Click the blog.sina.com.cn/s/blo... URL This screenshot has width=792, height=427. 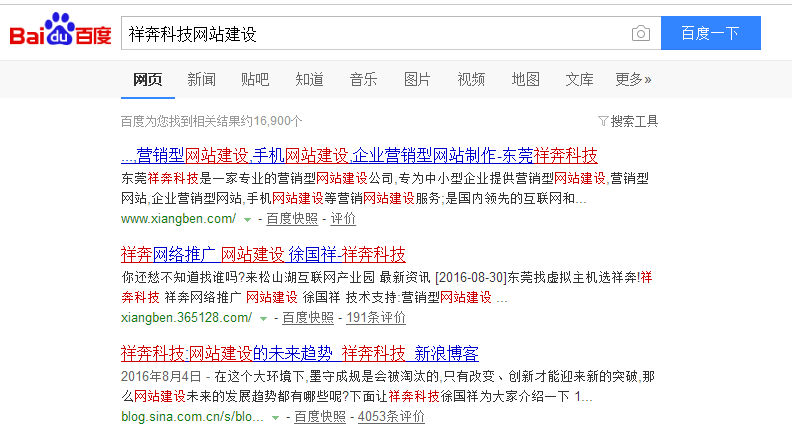pos(192,417)
